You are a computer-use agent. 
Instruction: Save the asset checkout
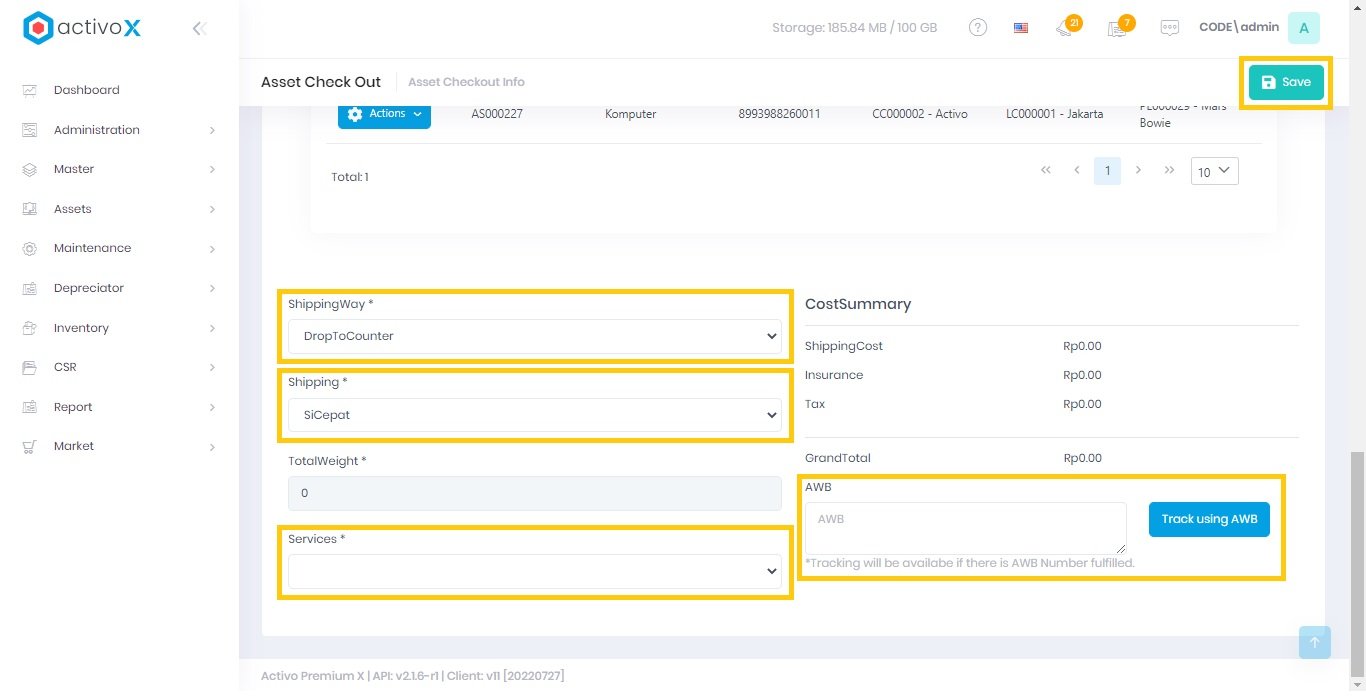tap(1285, 82)
